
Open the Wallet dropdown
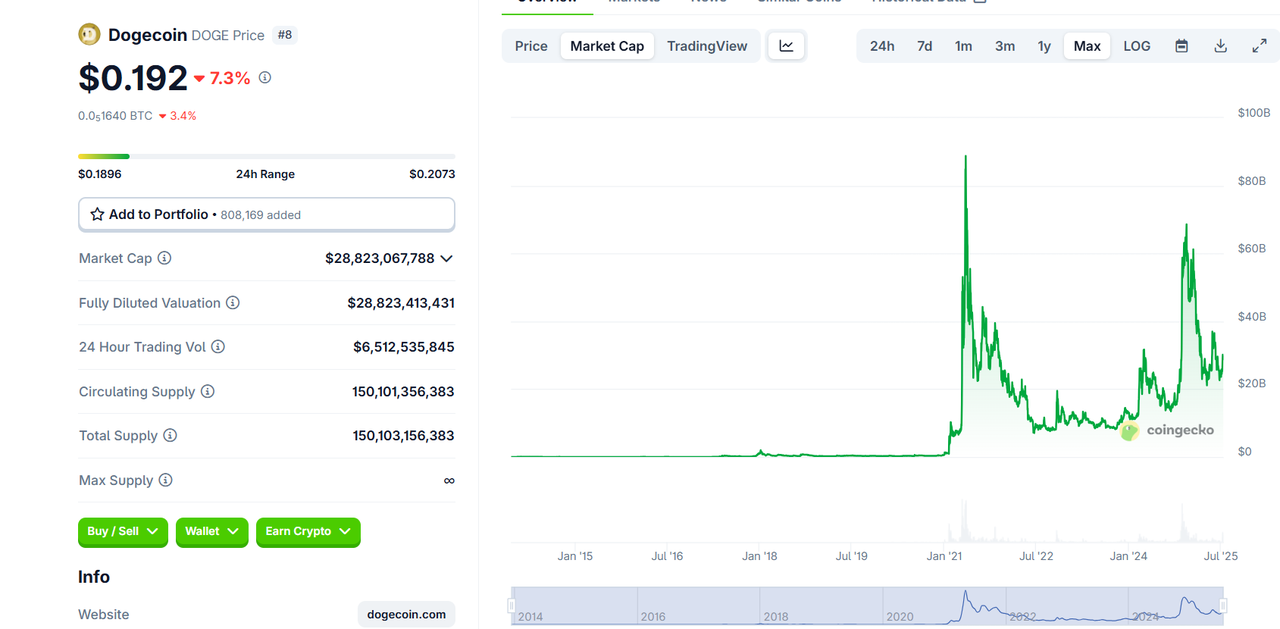tap(212, 532)
